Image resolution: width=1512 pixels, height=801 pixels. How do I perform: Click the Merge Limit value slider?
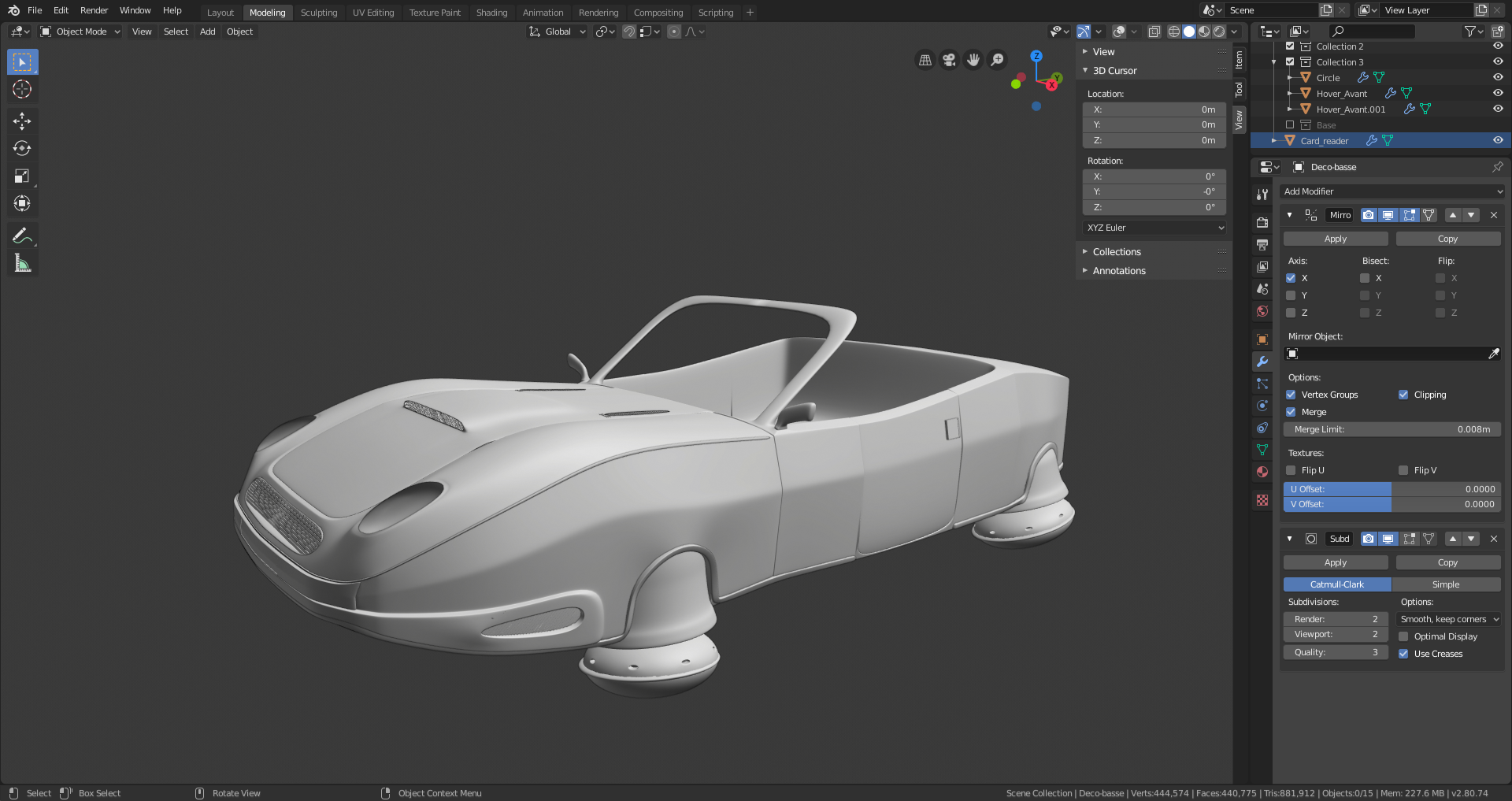tap(1392, 429)
